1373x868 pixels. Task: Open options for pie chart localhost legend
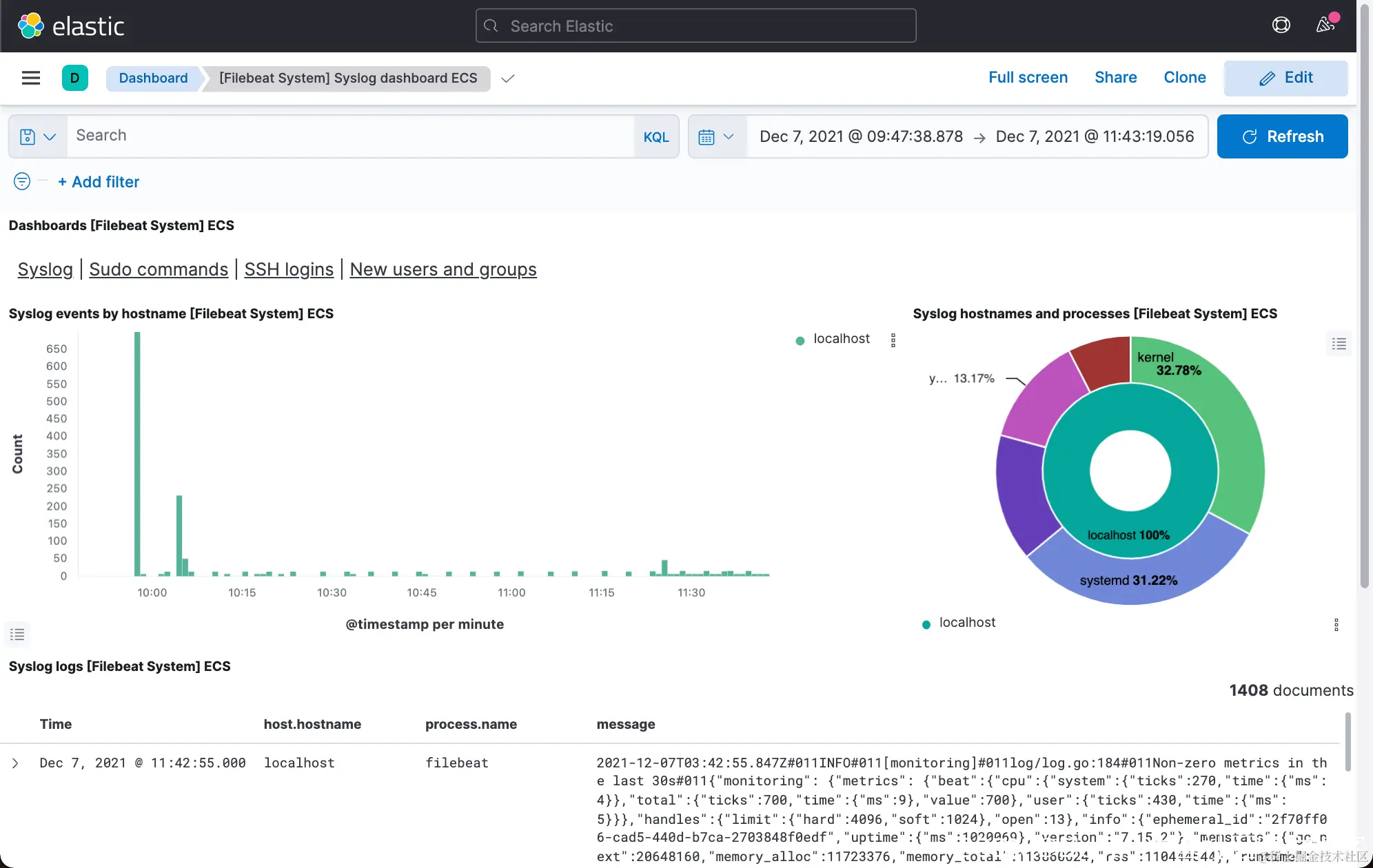[1336, 624]
